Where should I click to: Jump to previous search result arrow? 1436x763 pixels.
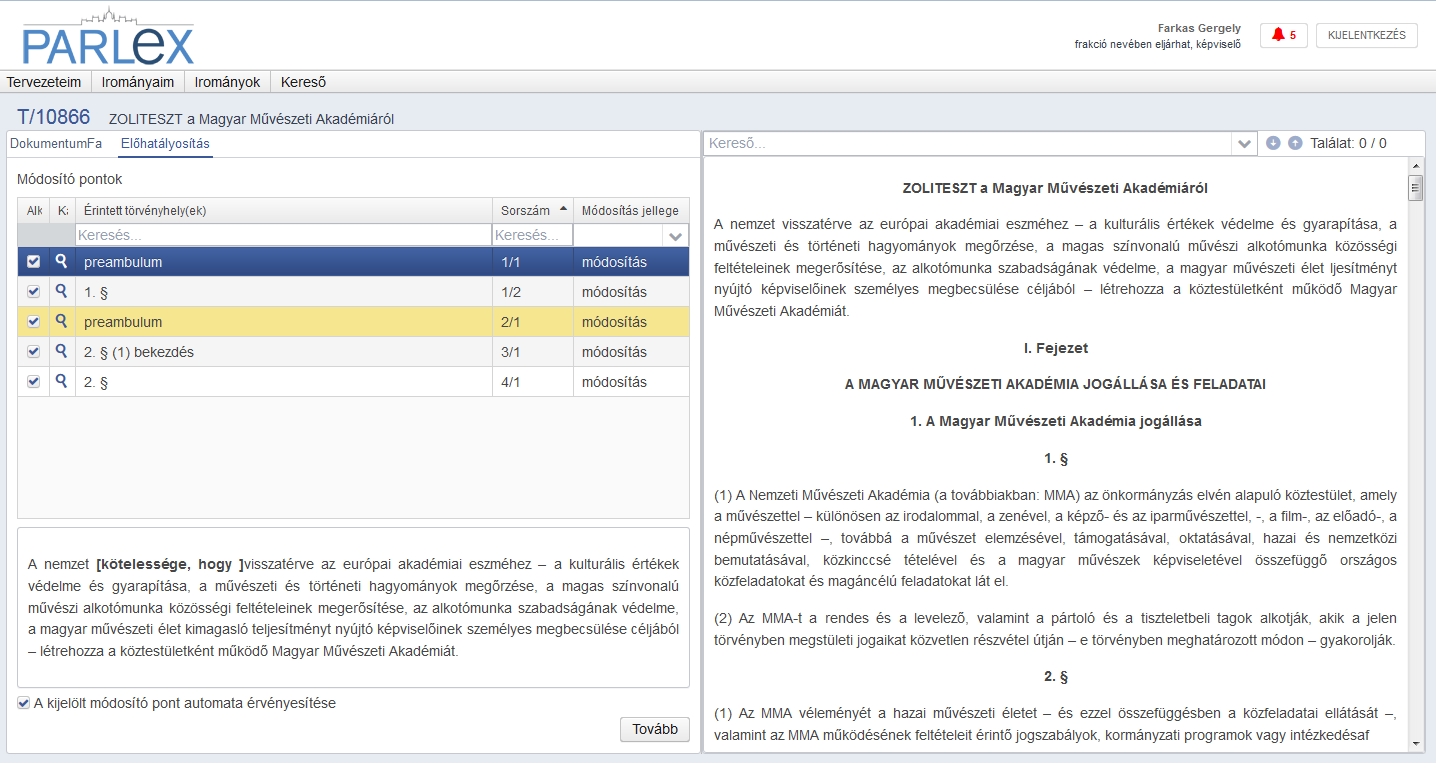coord(1295,143)
